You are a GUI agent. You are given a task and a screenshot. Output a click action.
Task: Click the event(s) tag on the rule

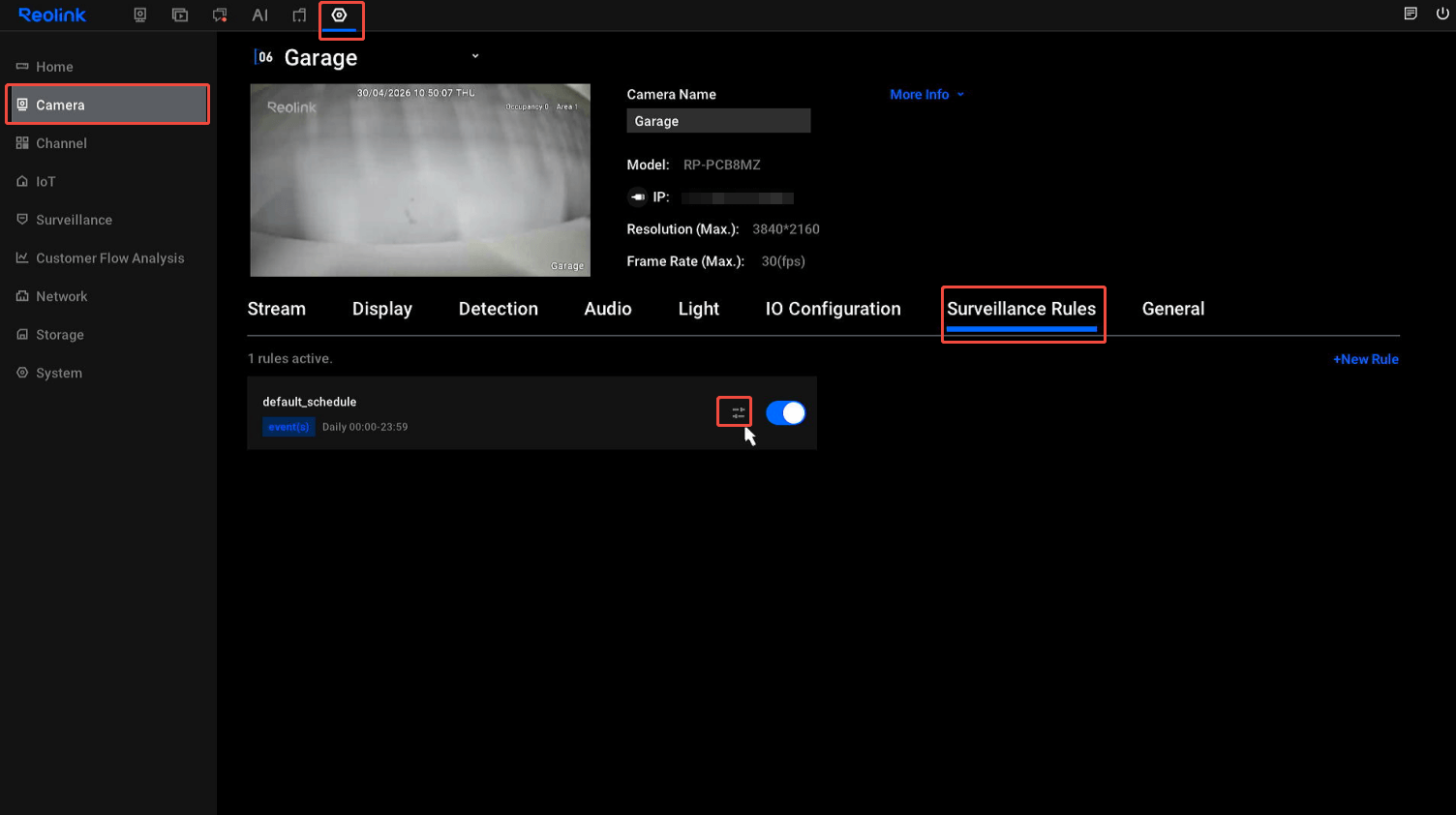coord(288,427)
